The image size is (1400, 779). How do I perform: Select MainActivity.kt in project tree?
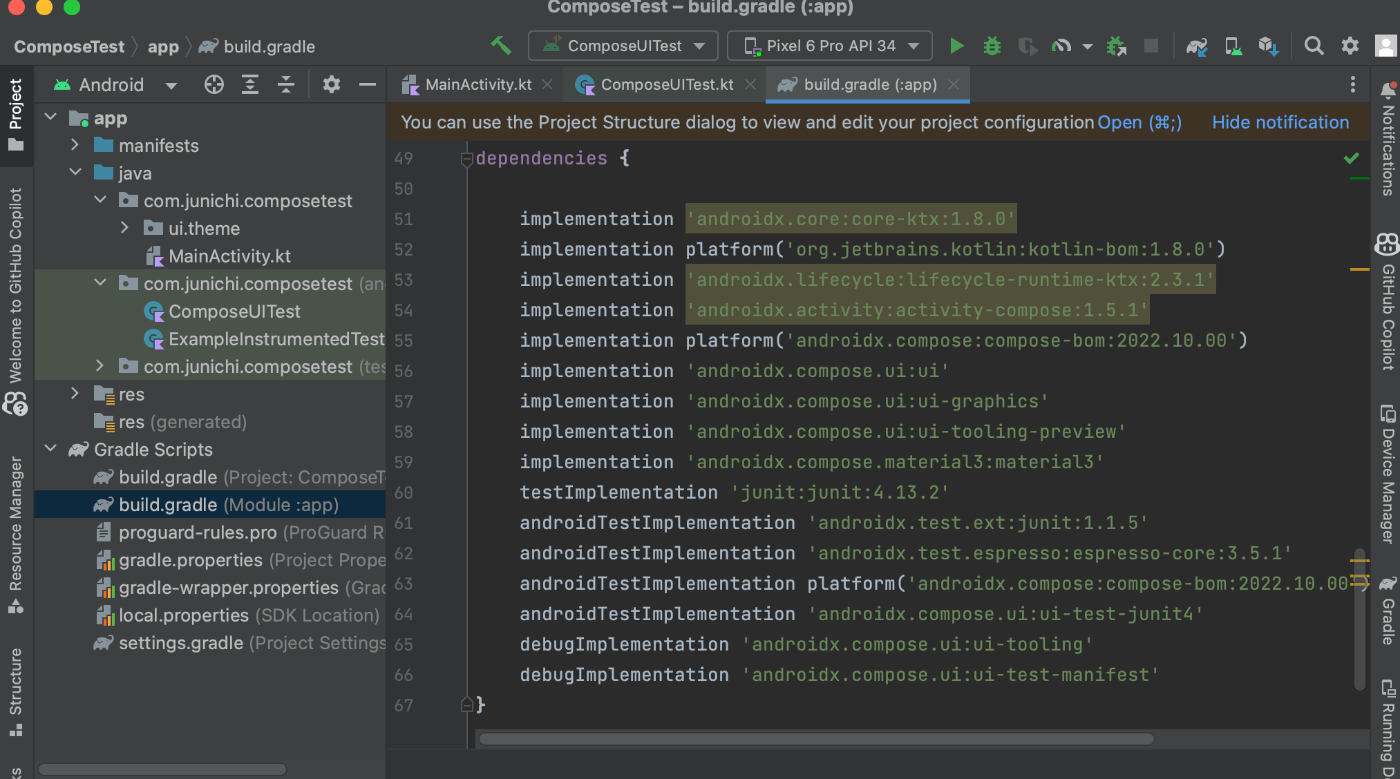[x=229, y=256]
